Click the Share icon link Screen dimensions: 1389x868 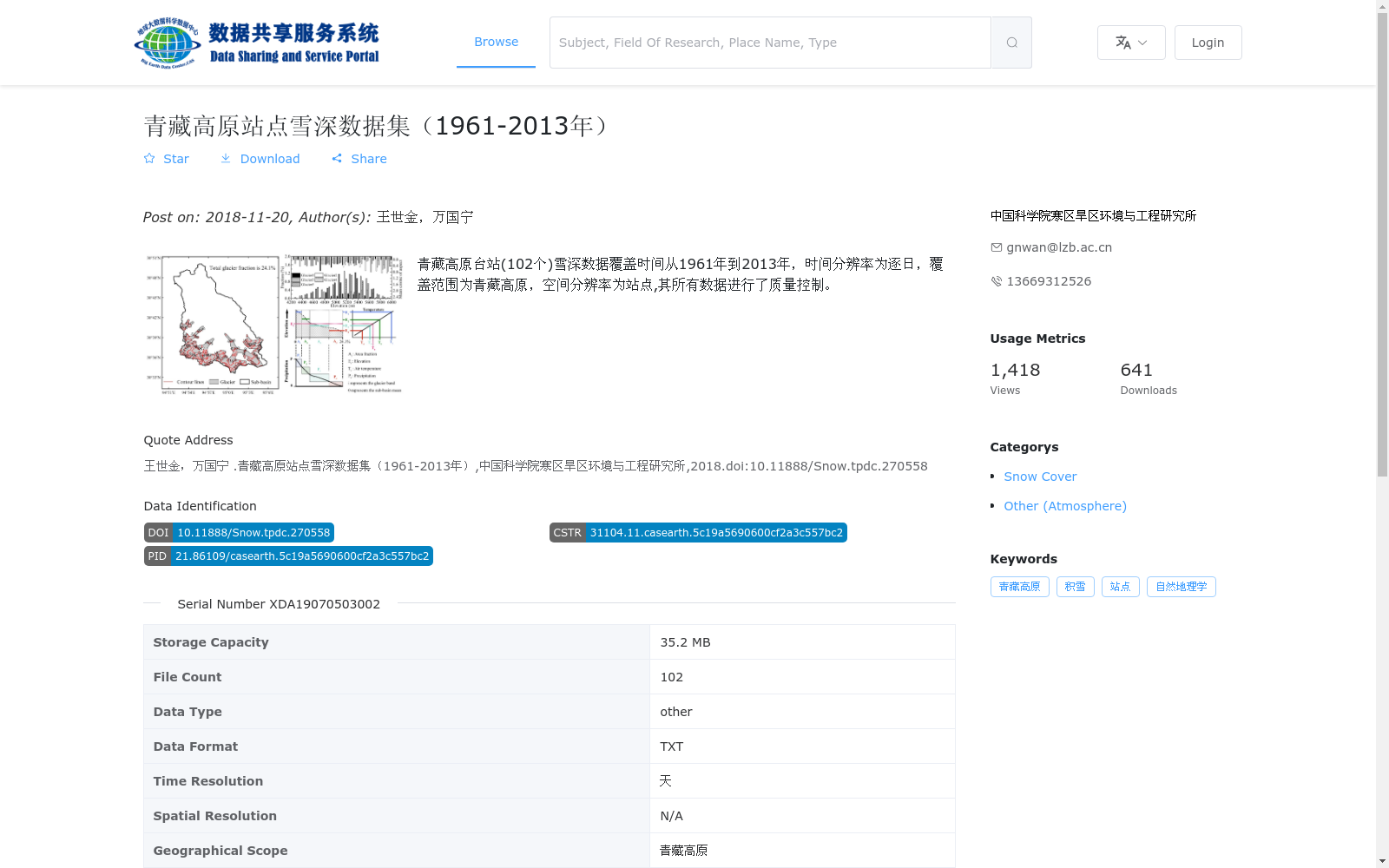pyautogui.click(x=337, y=159)
